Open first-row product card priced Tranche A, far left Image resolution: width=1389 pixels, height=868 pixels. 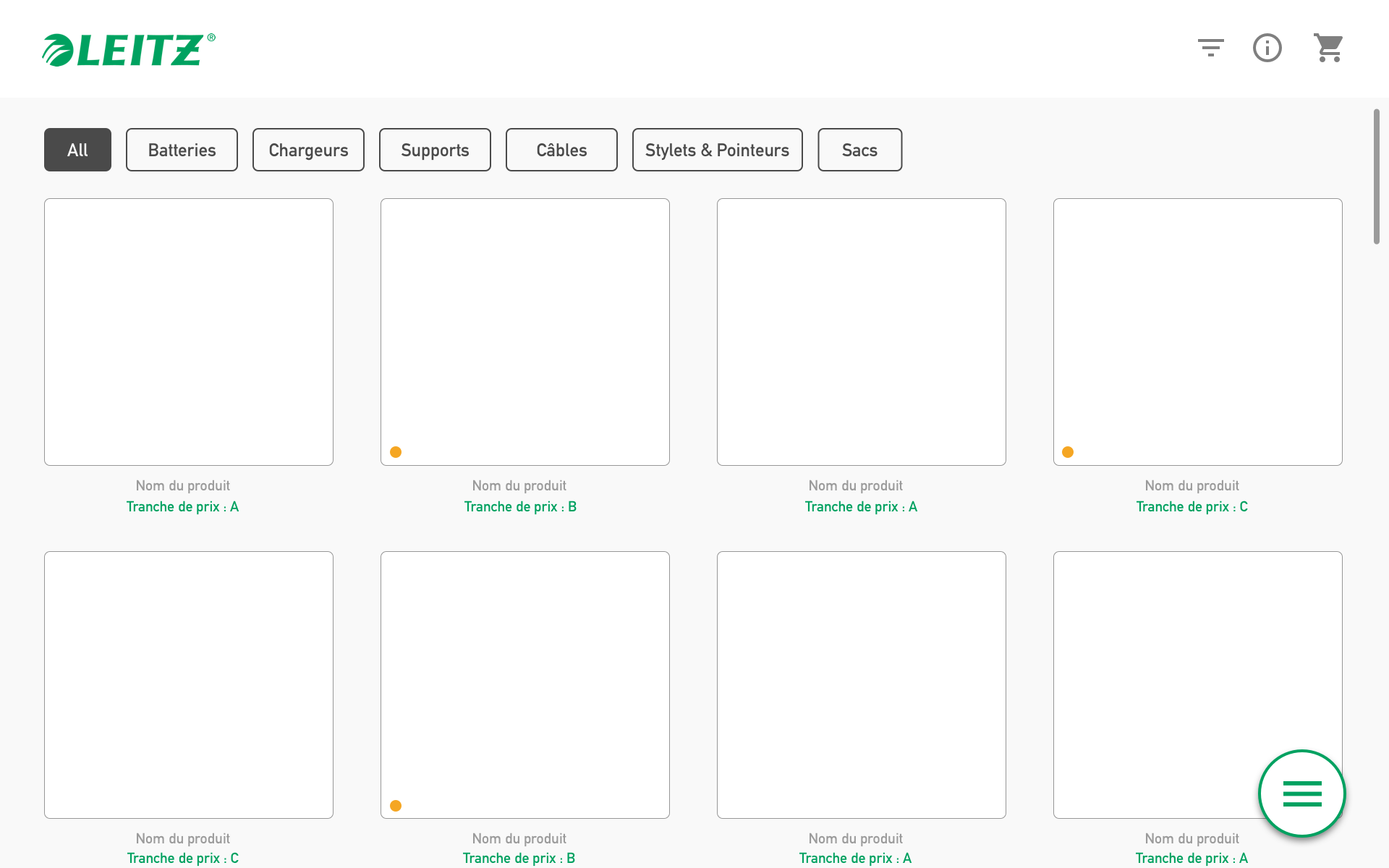click(x=189, y=332)
